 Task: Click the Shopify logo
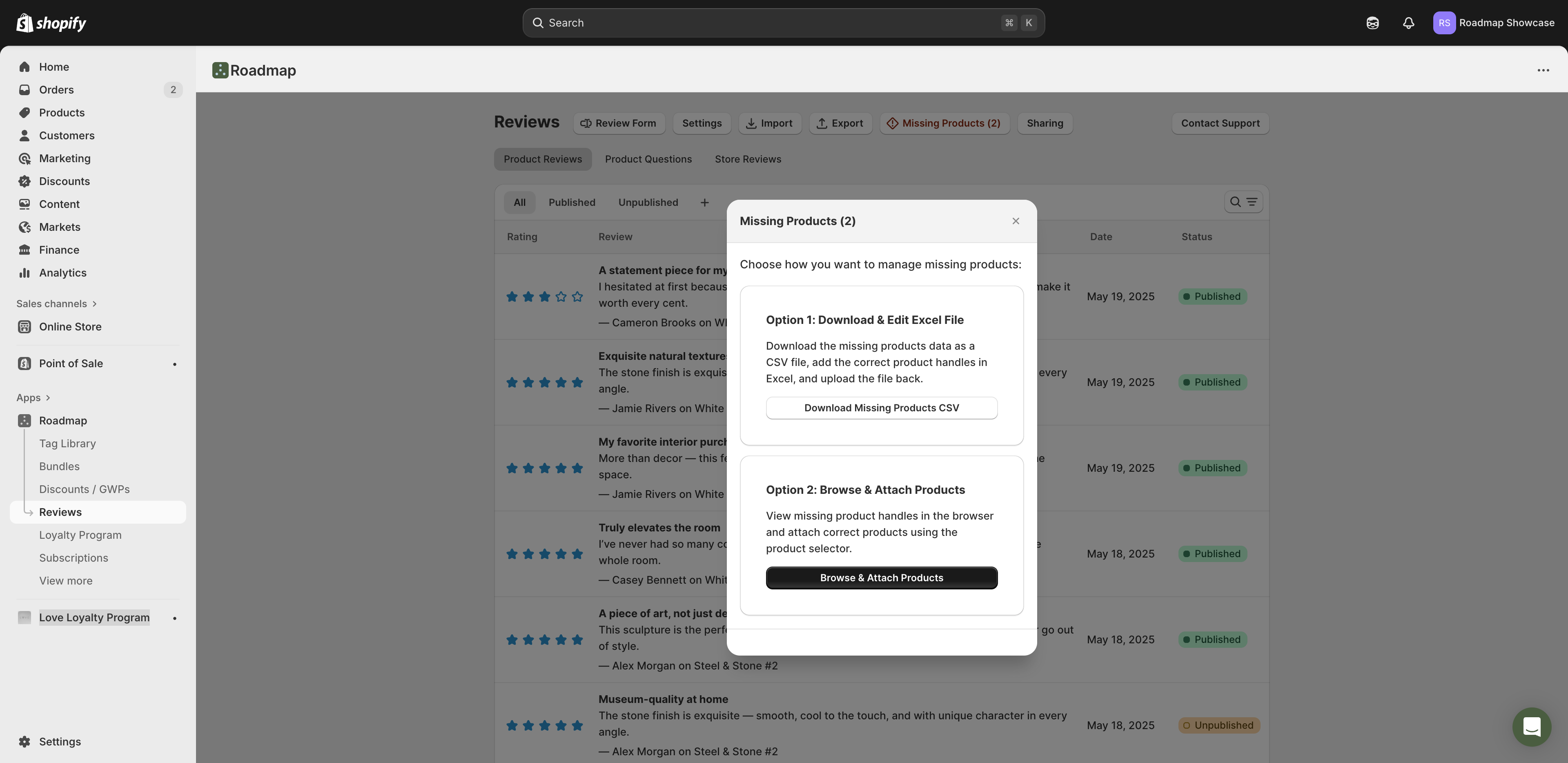pos(51,23)
